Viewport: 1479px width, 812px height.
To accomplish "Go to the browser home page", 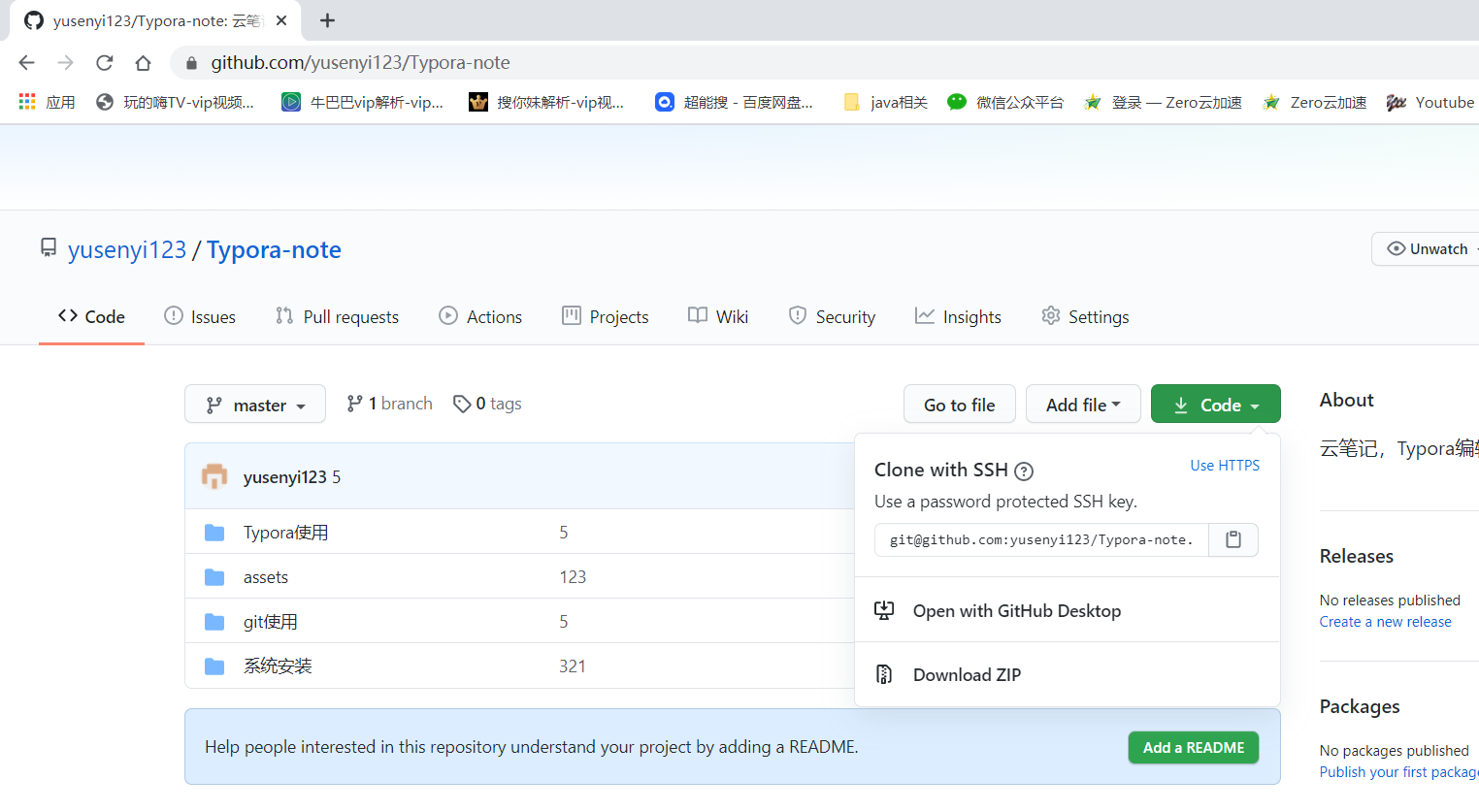I will (x=143, y=63).
